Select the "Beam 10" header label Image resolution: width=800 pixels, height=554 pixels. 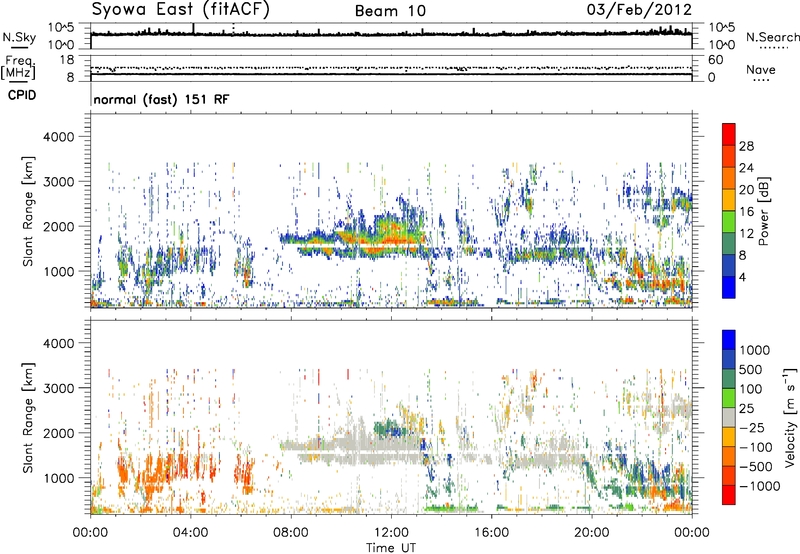pyautogui.click(x=390, y=11)
